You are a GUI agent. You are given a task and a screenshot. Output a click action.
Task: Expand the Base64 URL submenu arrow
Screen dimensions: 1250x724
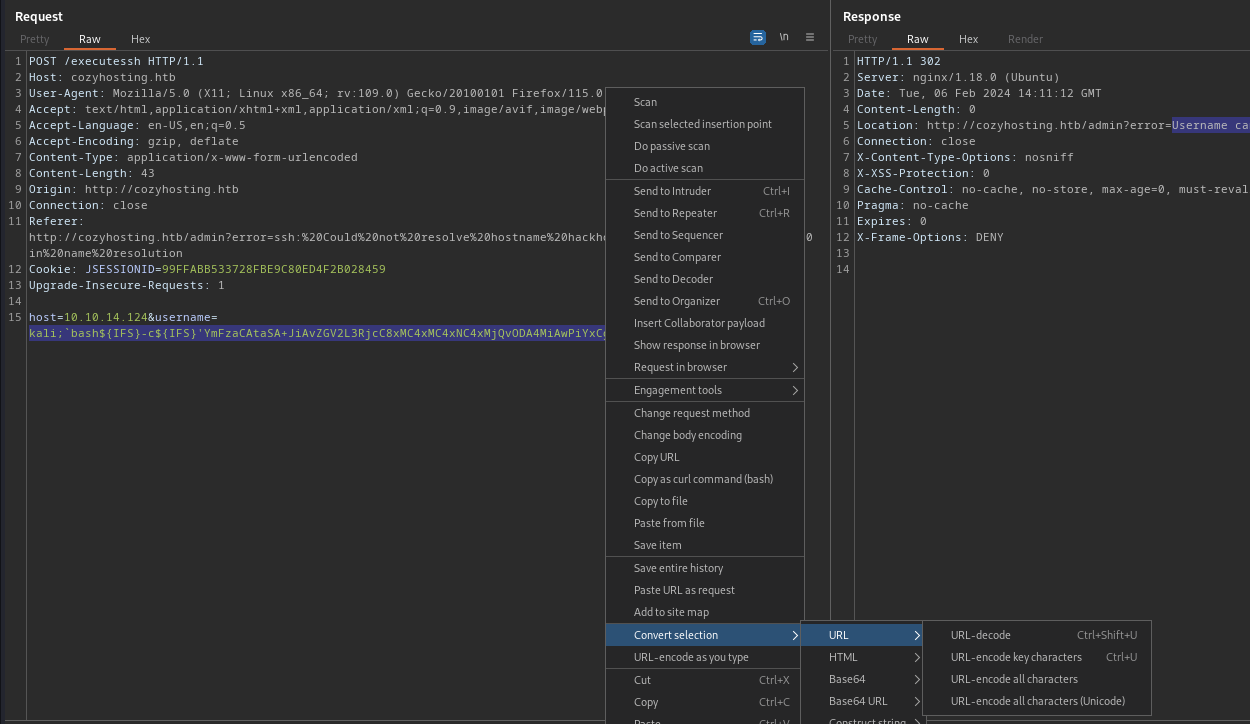click(917, 701)
